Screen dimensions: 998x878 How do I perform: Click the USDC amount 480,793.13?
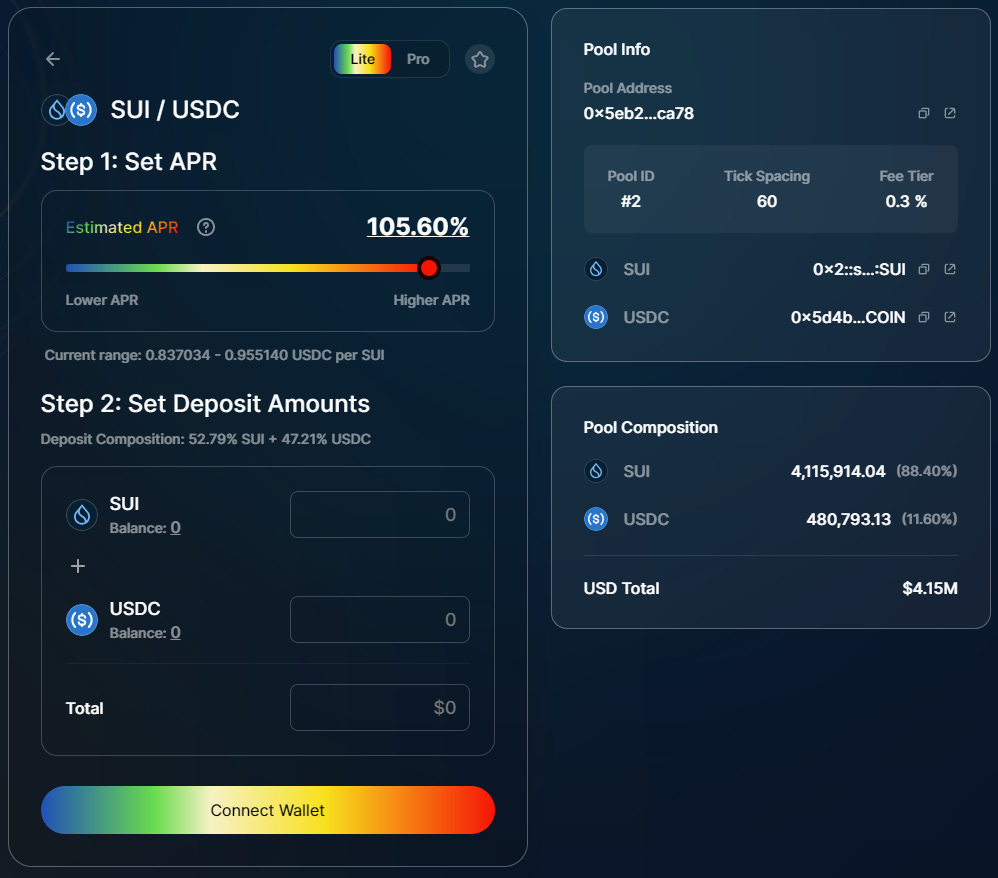[848, 519]
